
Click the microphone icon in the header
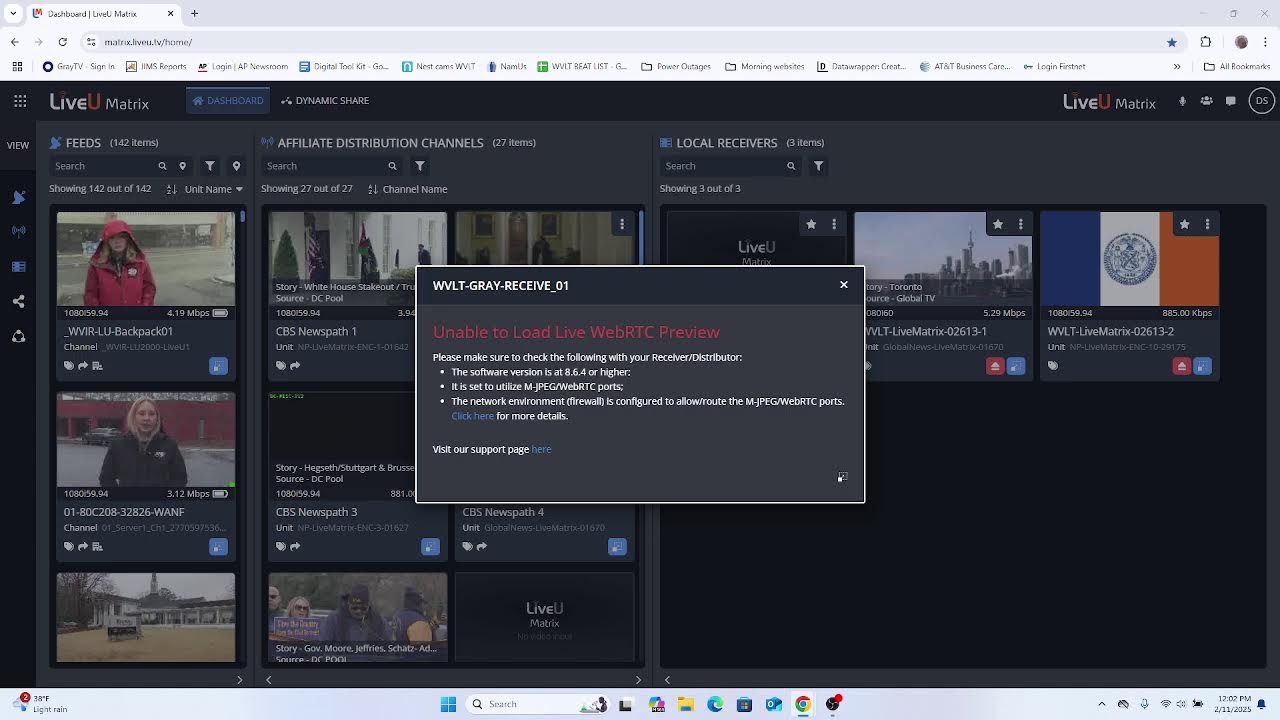coord(1182,101)
